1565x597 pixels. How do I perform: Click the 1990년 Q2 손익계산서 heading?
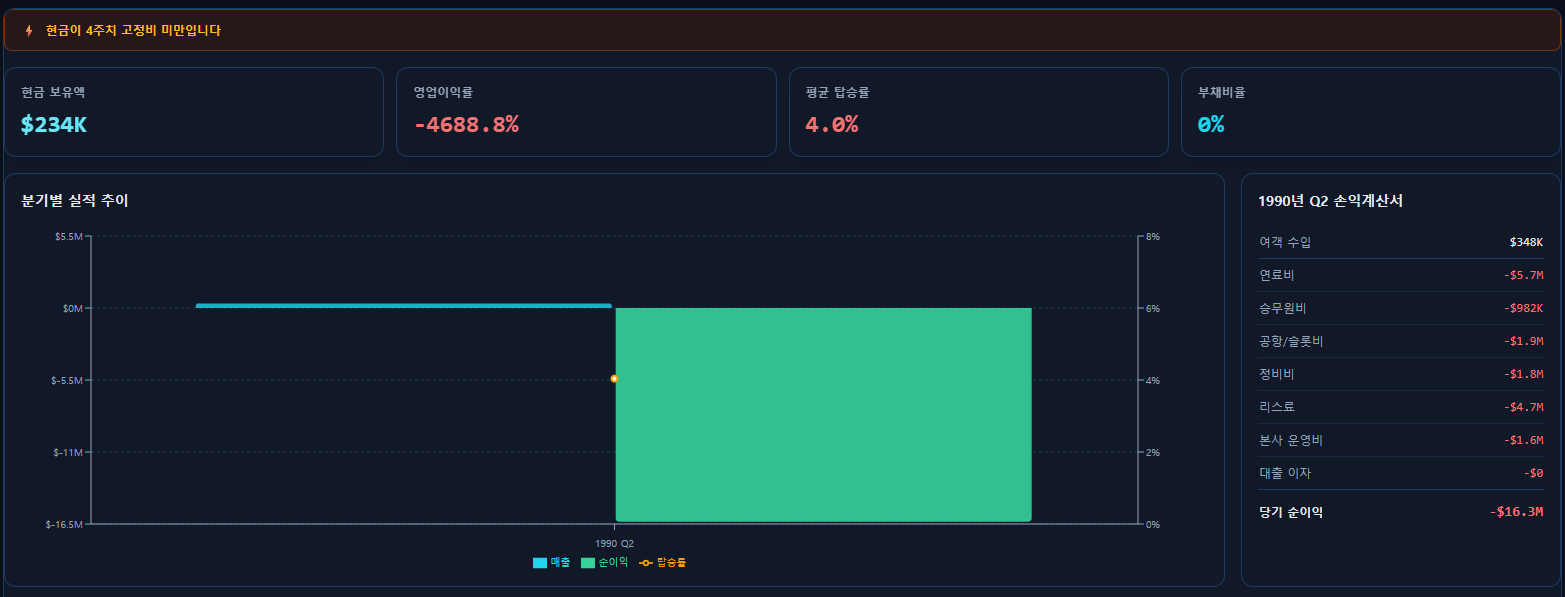1330,201
